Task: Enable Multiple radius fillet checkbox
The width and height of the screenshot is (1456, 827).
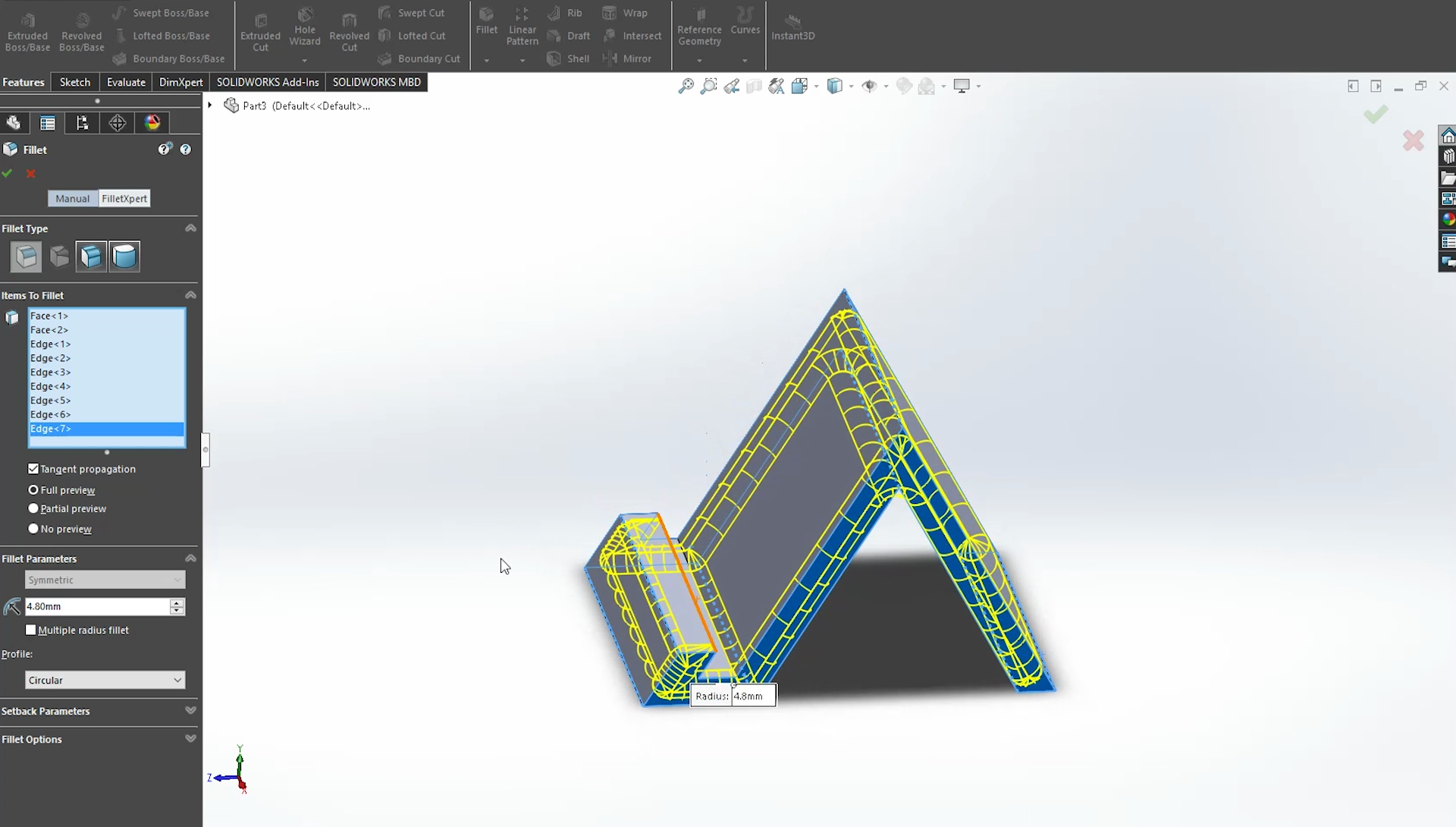Action: click(30, 630)
